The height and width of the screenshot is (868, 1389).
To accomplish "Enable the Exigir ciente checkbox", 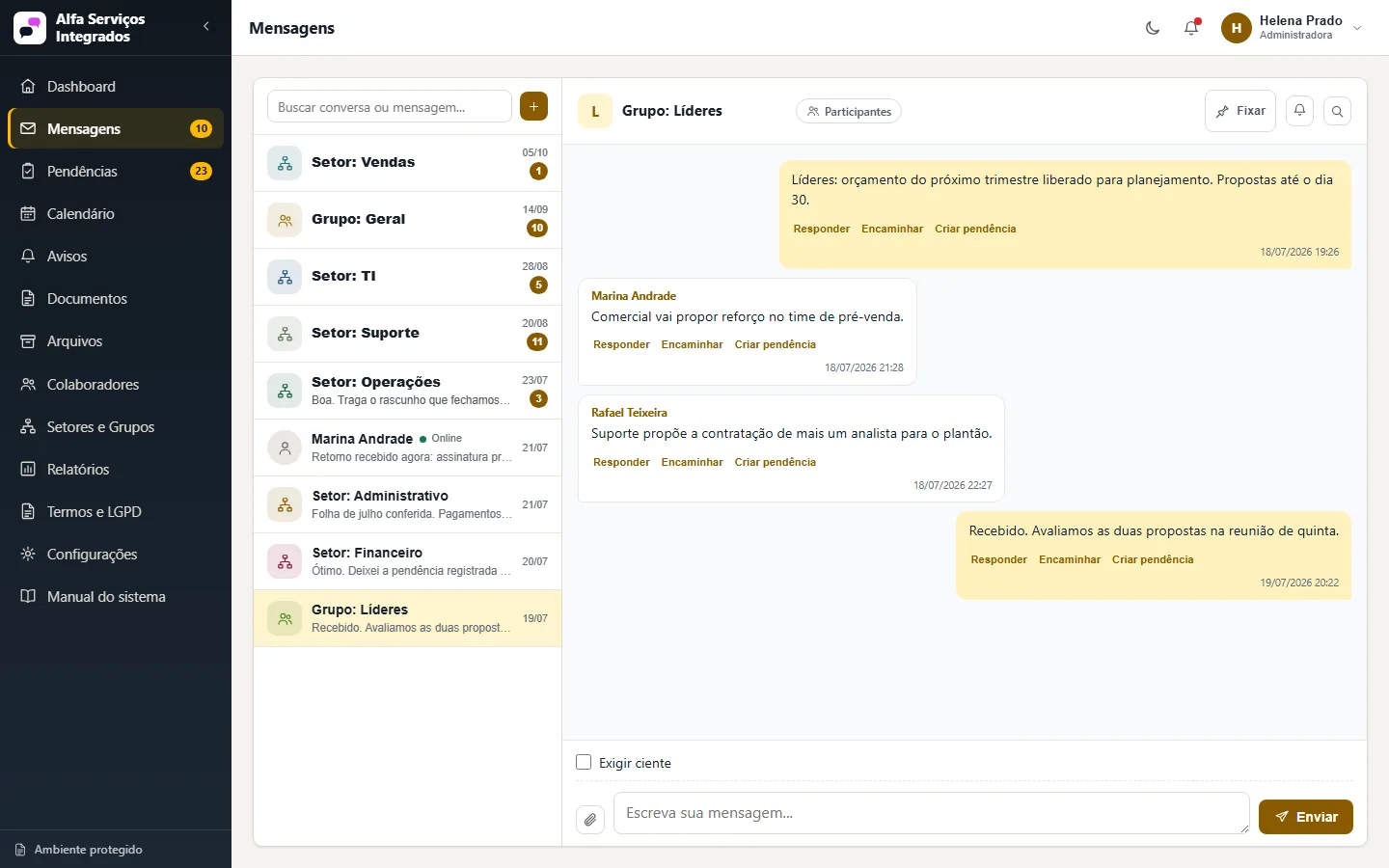I will (x=584, y=762).
